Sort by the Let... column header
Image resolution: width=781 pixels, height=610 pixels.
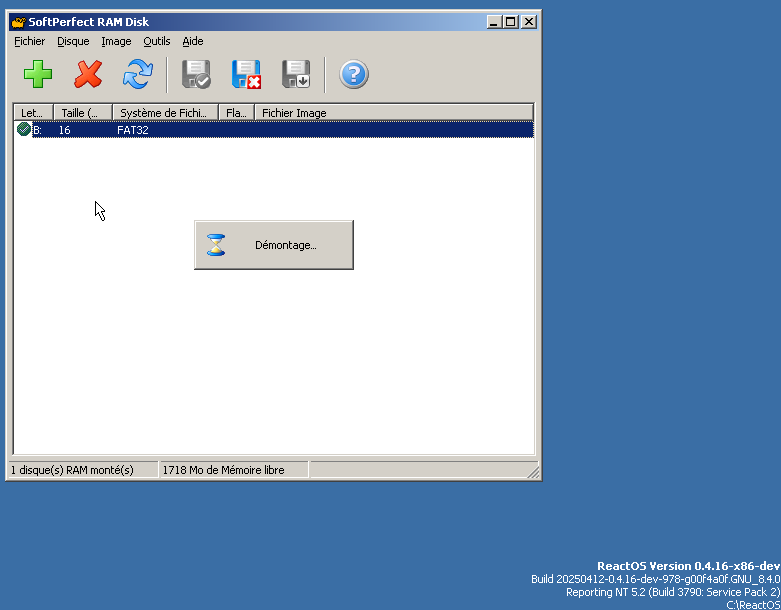[33, 113]
